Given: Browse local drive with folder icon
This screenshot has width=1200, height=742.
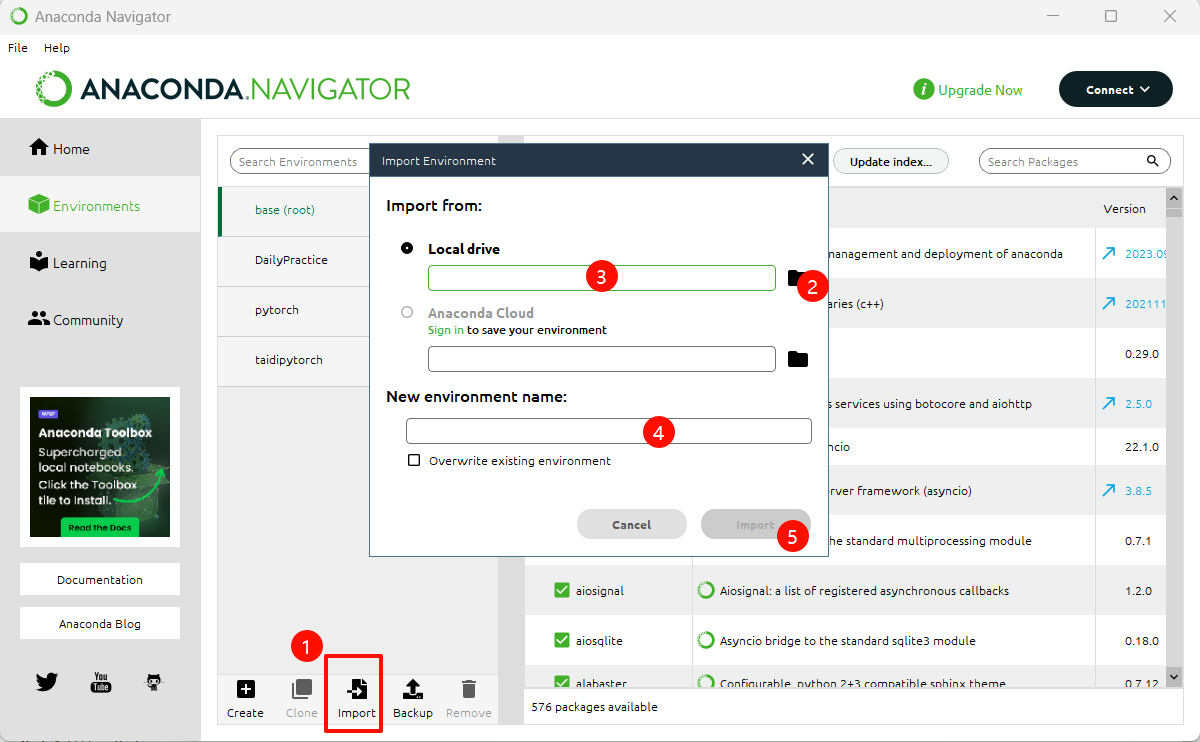Looking at the screenshot, I should click(x=797, y=278).
